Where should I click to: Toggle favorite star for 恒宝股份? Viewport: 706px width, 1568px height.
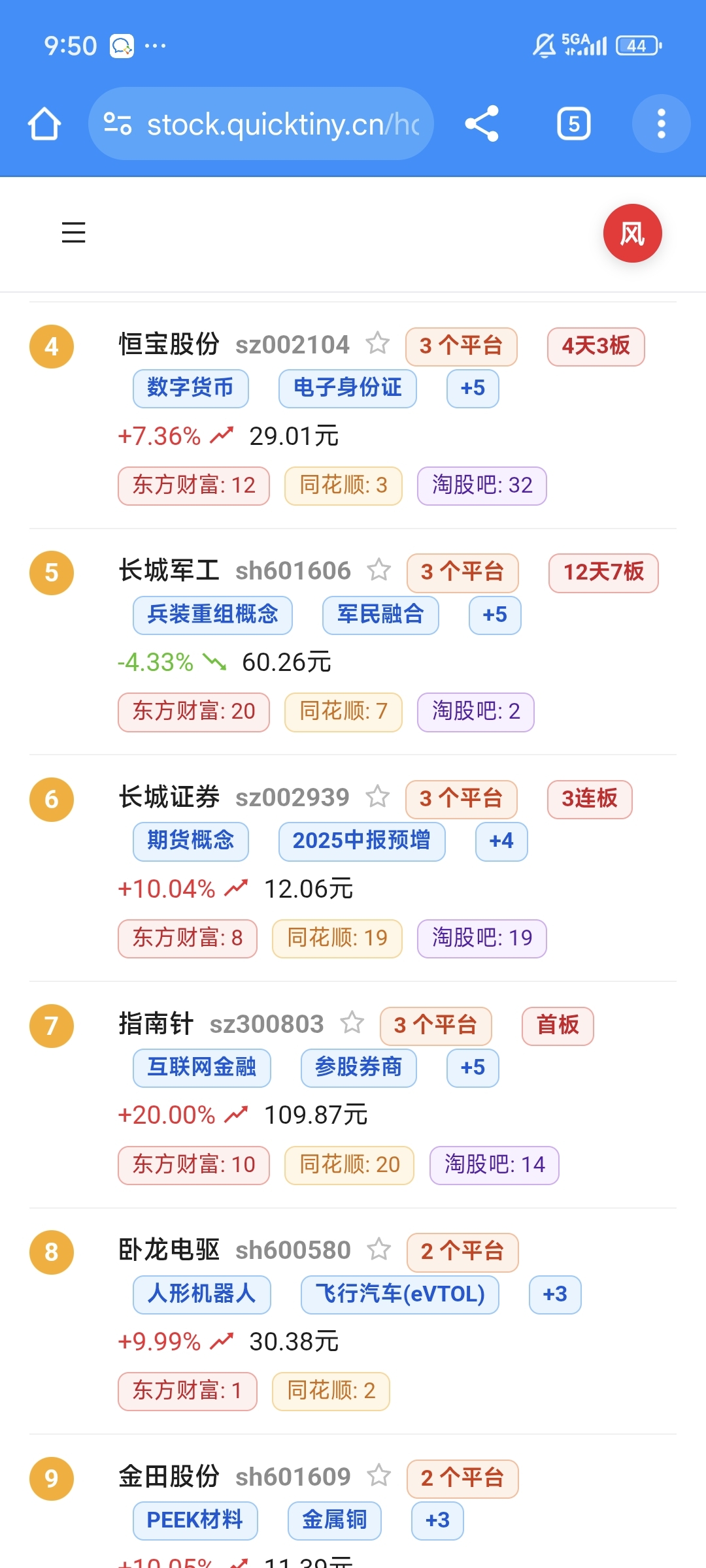377,344
